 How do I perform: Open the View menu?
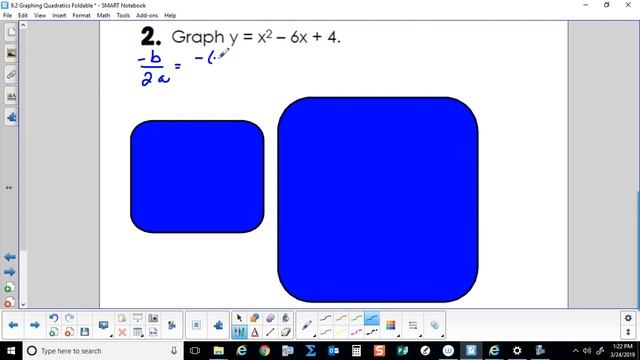pyautogui.click(x=40, y=16)
